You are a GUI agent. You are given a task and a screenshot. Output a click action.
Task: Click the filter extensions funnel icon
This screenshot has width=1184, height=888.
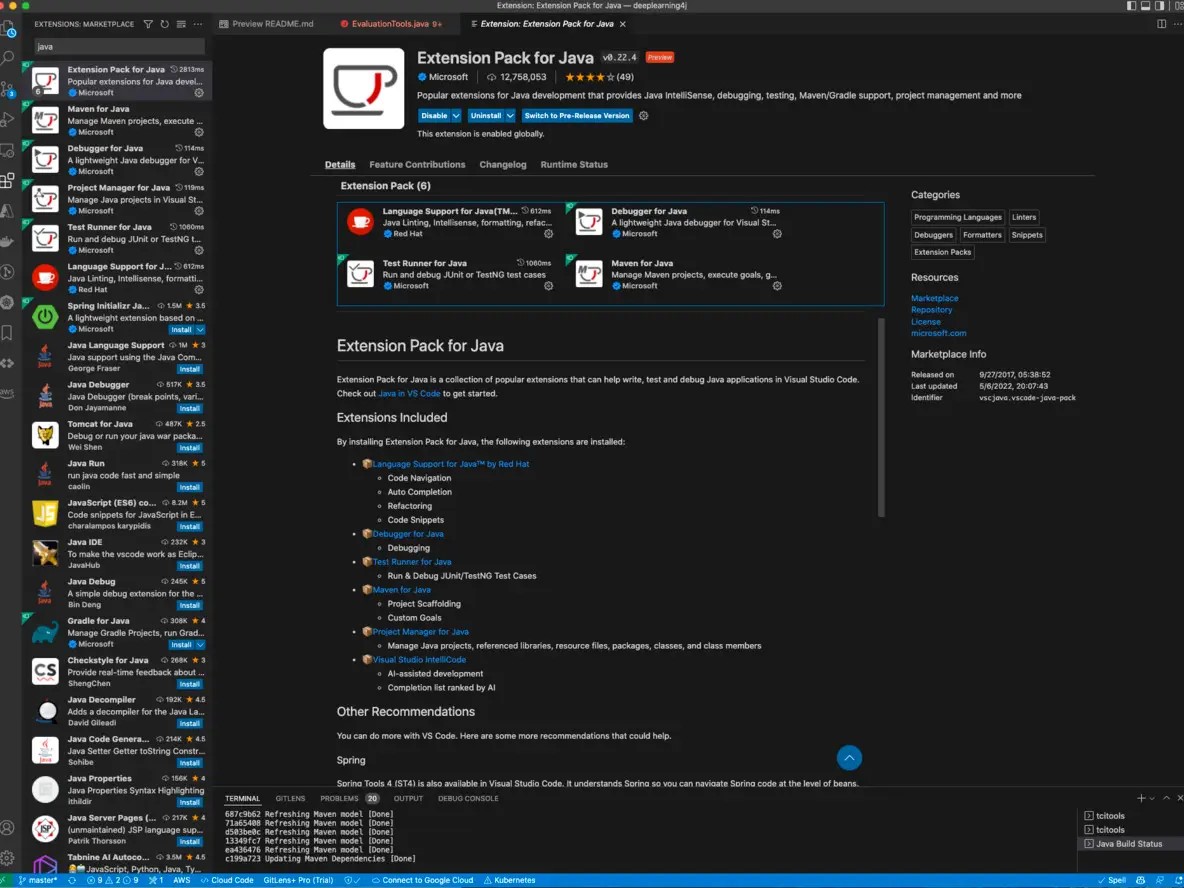tap(148, 24)
